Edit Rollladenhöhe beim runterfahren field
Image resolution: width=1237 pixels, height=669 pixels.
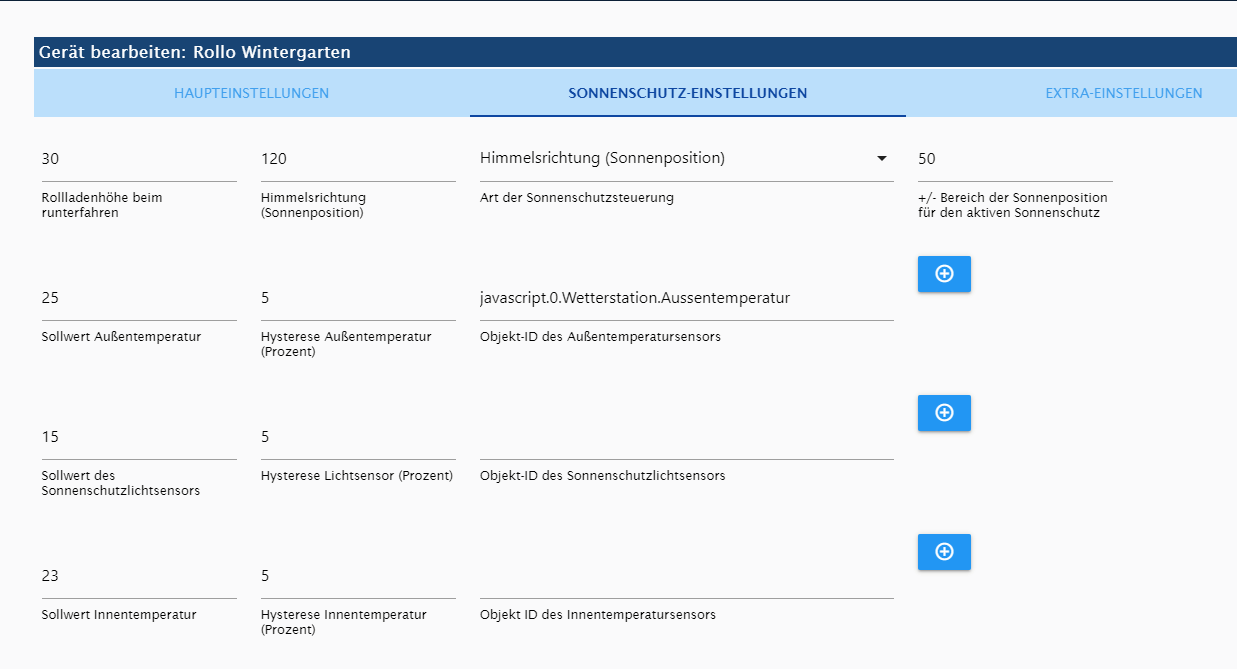point(139,159)
